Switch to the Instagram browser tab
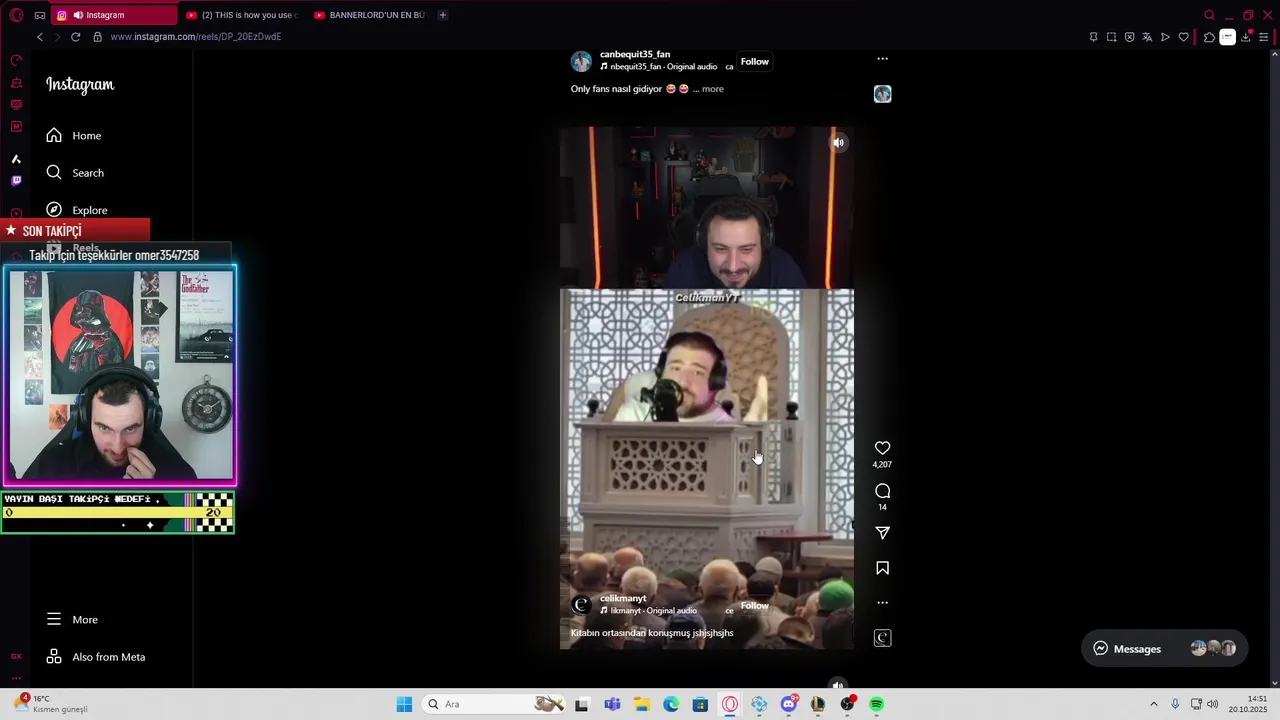 [x=112, y=15]
